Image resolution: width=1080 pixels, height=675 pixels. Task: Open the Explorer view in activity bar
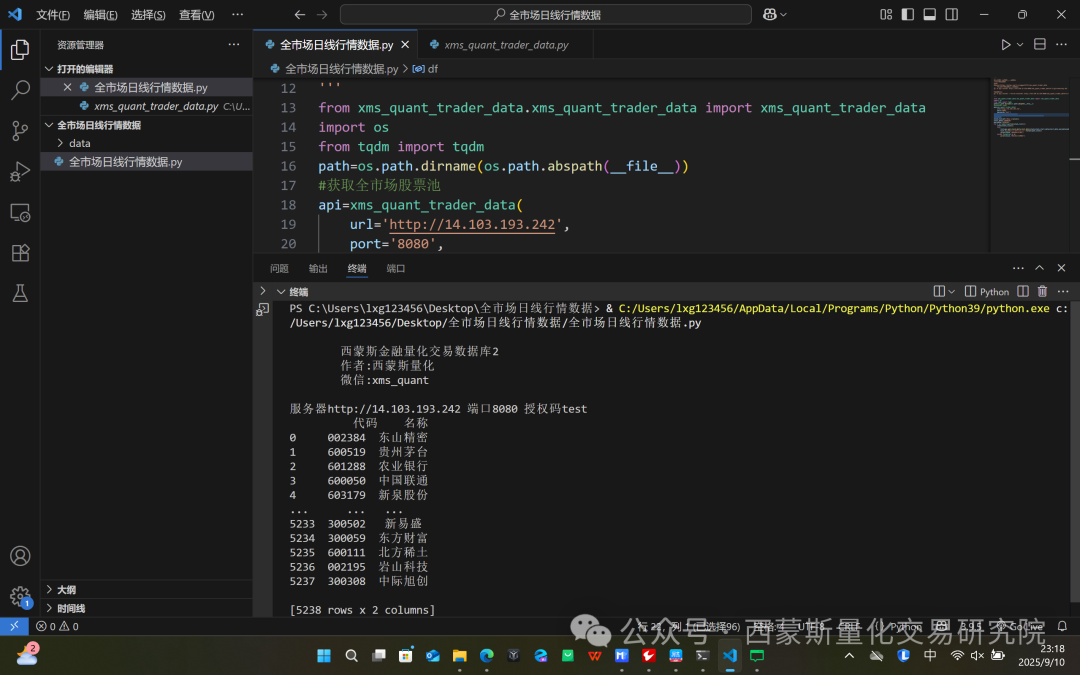pos(20,50)
